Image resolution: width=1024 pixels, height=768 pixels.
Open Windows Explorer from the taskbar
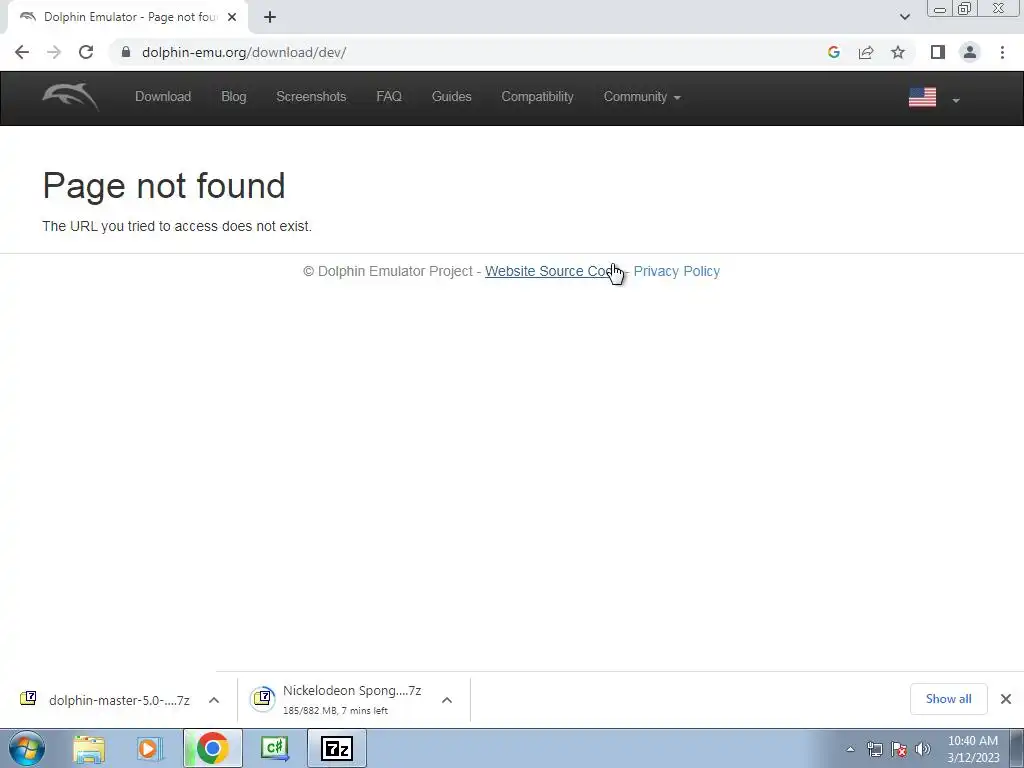click(x=89, y=749)
